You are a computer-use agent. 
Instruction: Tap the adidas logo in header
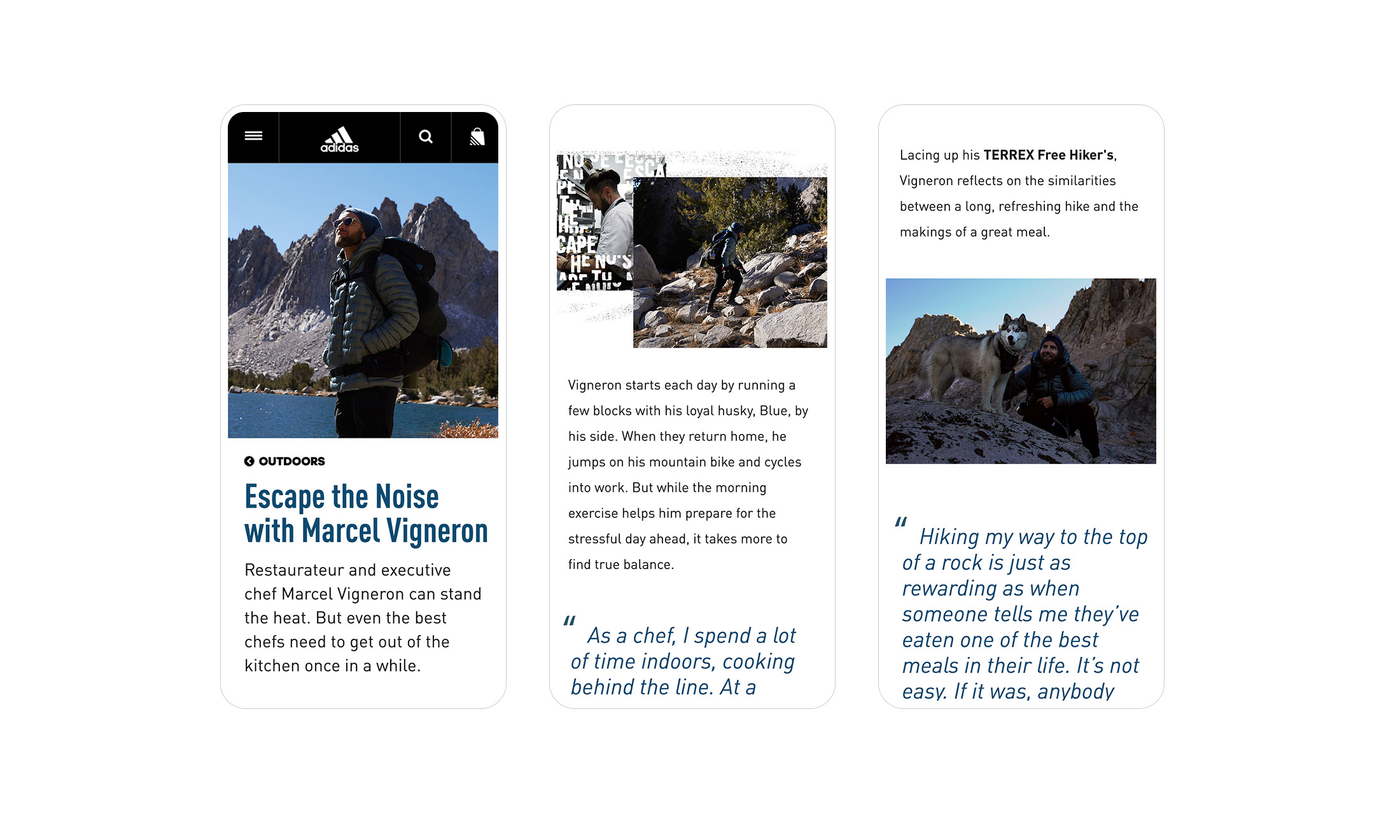click(340, 139)
